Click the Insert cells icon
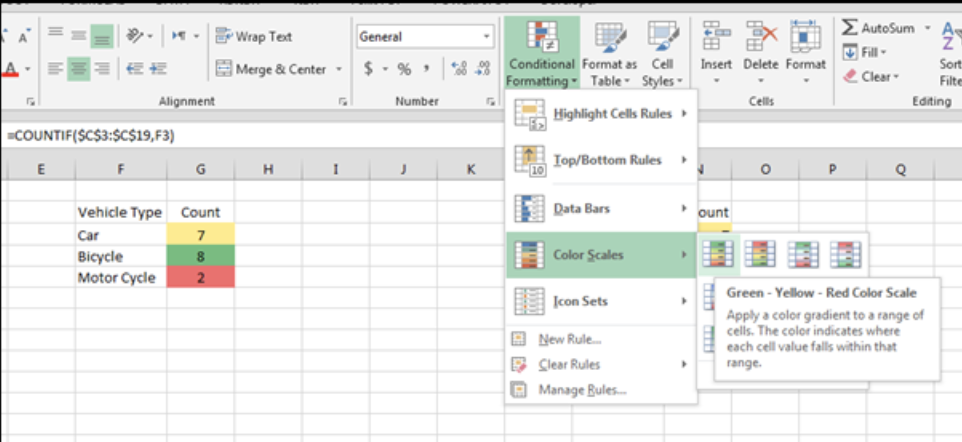962x442 pixels. pos(716,37)
